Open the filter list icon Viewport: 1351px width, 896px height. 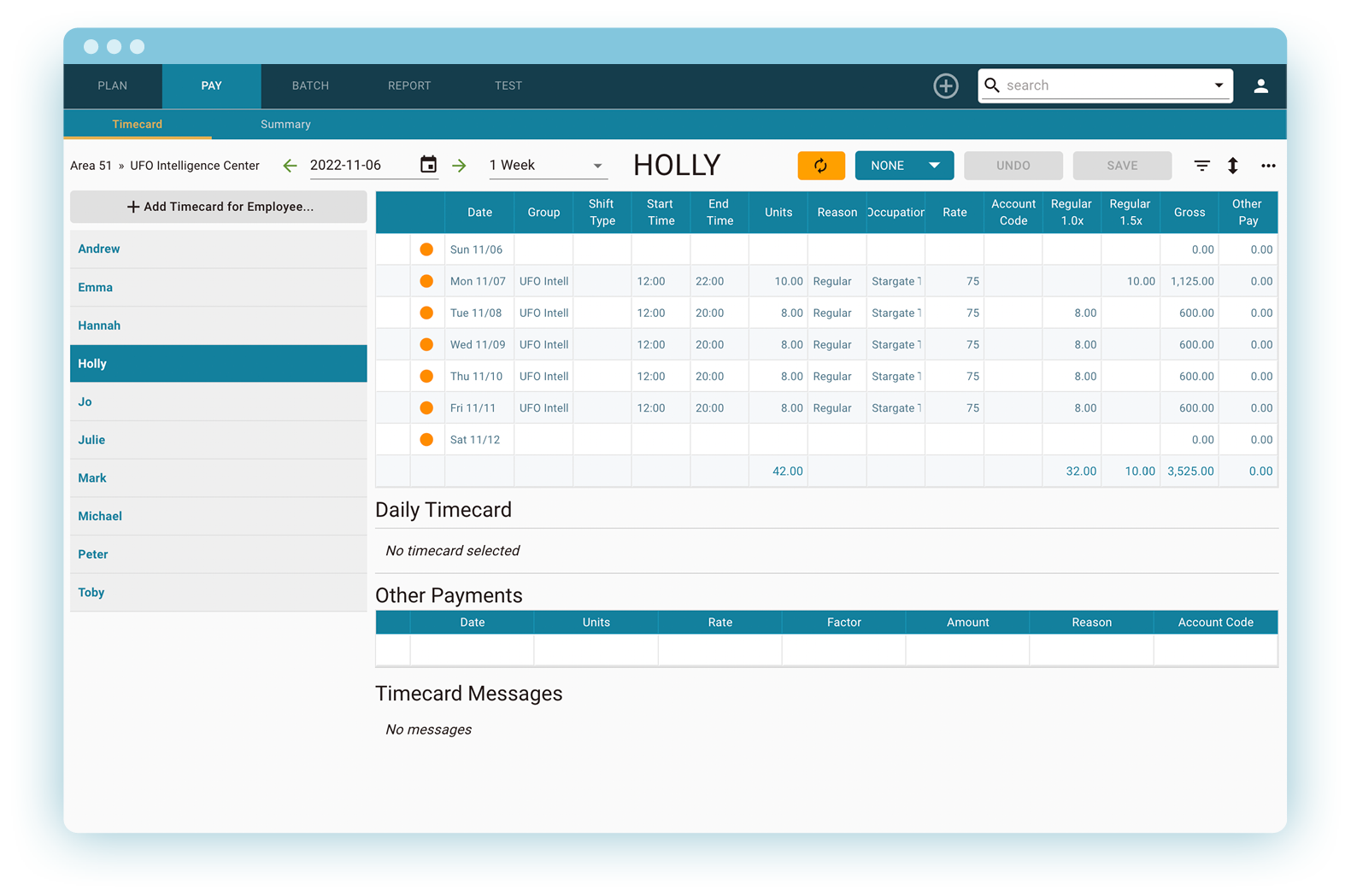point(1201,166)
